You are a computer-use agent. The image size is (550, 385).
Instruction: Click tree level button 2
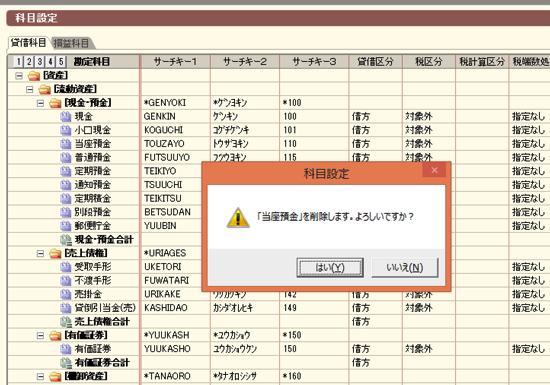click(x=29, y=62)
